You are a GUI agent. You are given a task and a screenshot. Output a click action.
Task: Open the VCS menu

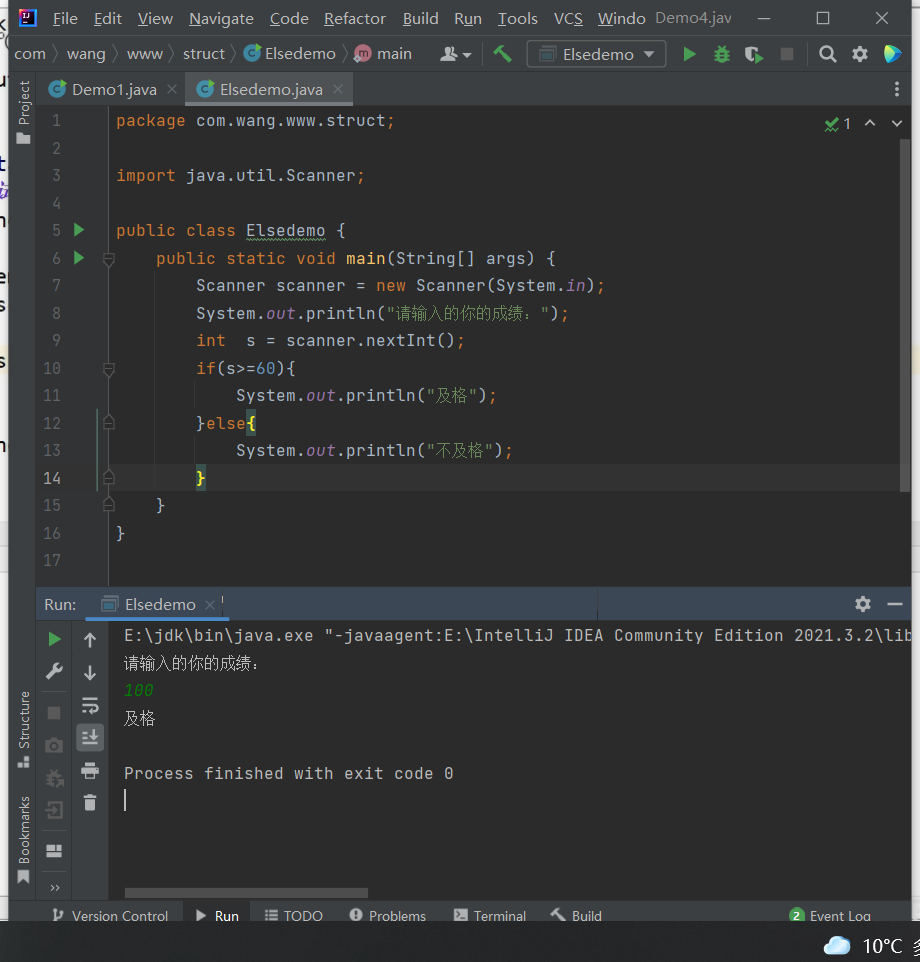click(x=568, y=19)
